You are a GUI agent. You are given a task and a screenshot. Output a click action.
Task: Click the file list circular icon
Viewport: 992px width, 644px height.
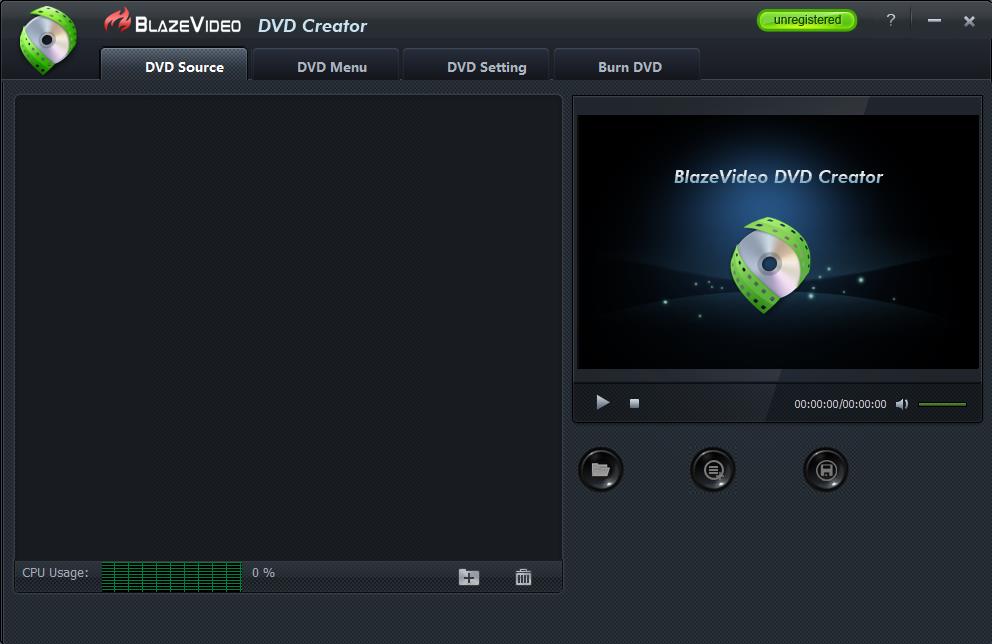[712, 470]
